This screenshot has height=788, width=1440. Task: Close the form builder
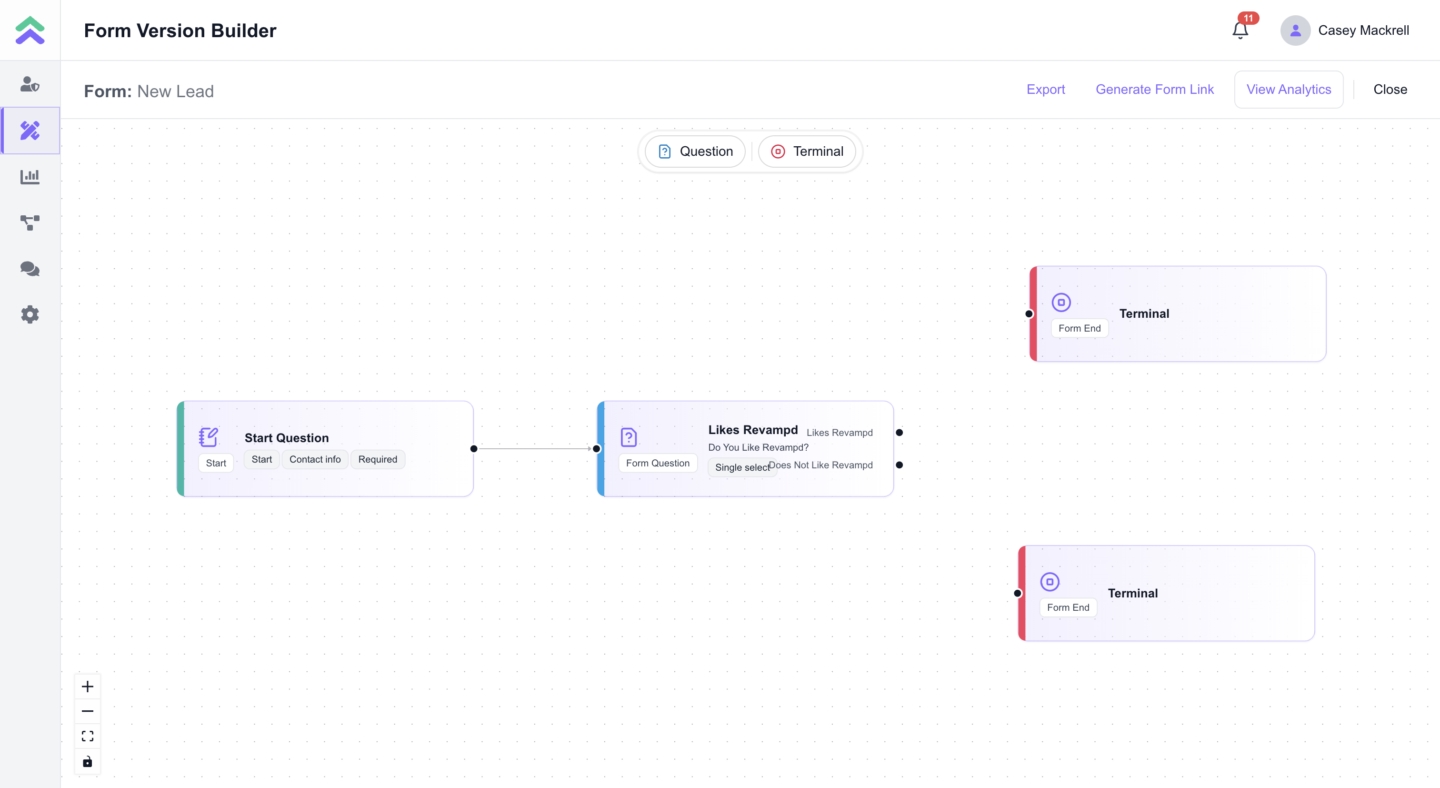[1389, 90]
